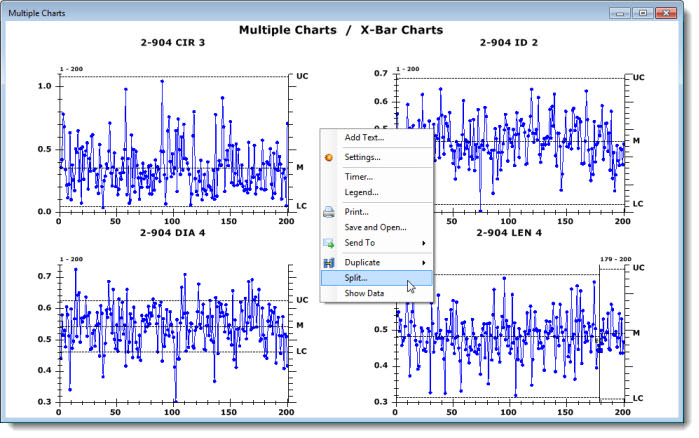Click the Send To arrow icon
699x438 pixels.
329,243
